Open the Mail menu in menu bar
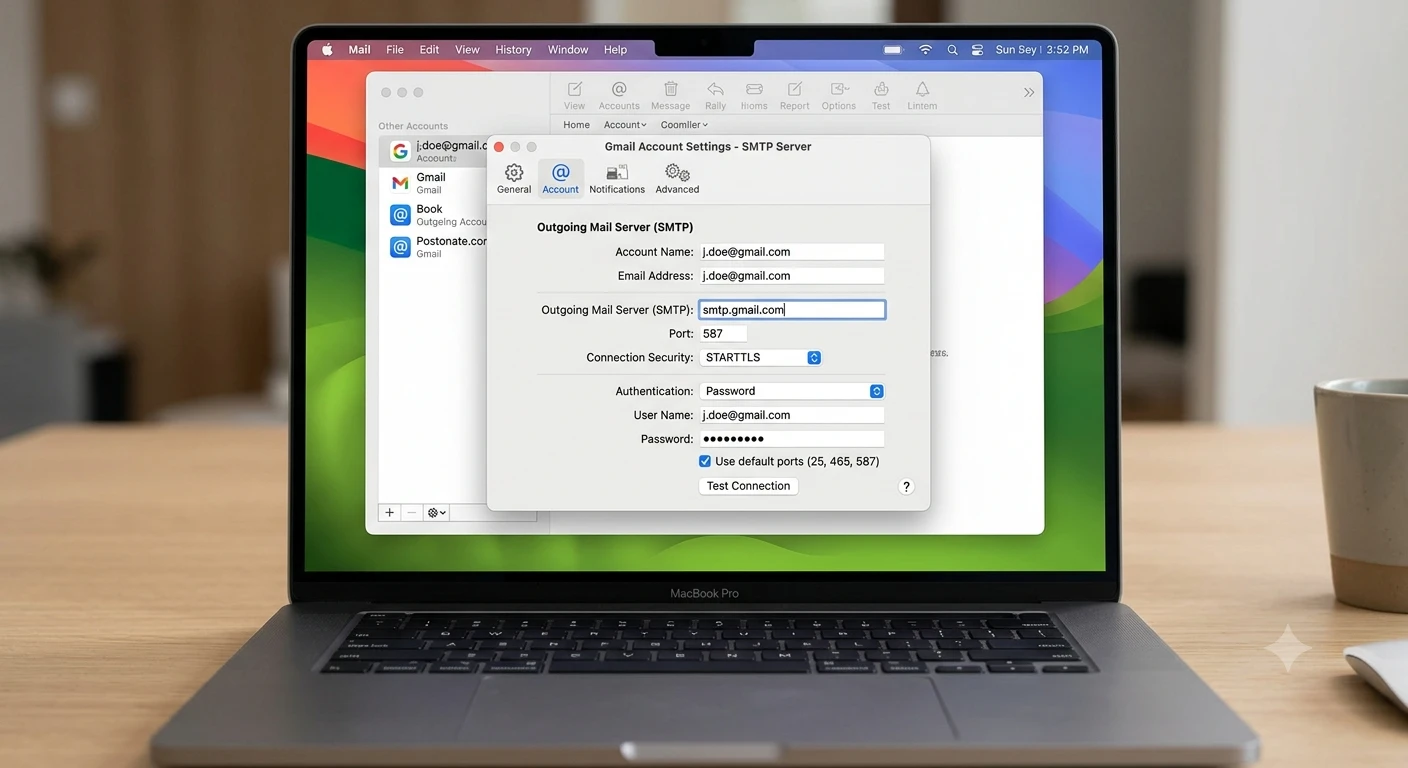 pos(360,50)
